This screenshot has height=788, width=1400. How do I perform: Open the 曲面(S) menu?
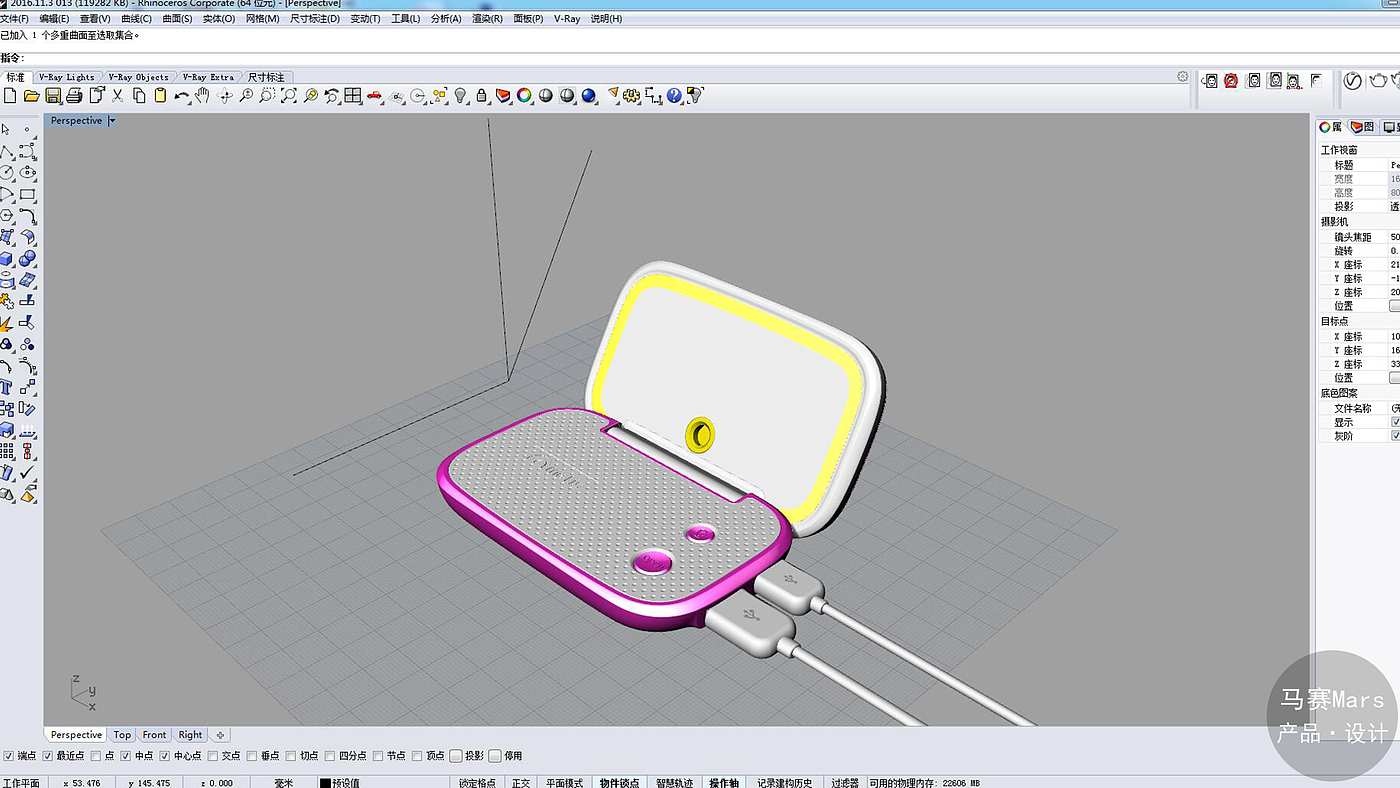point(177,19)
